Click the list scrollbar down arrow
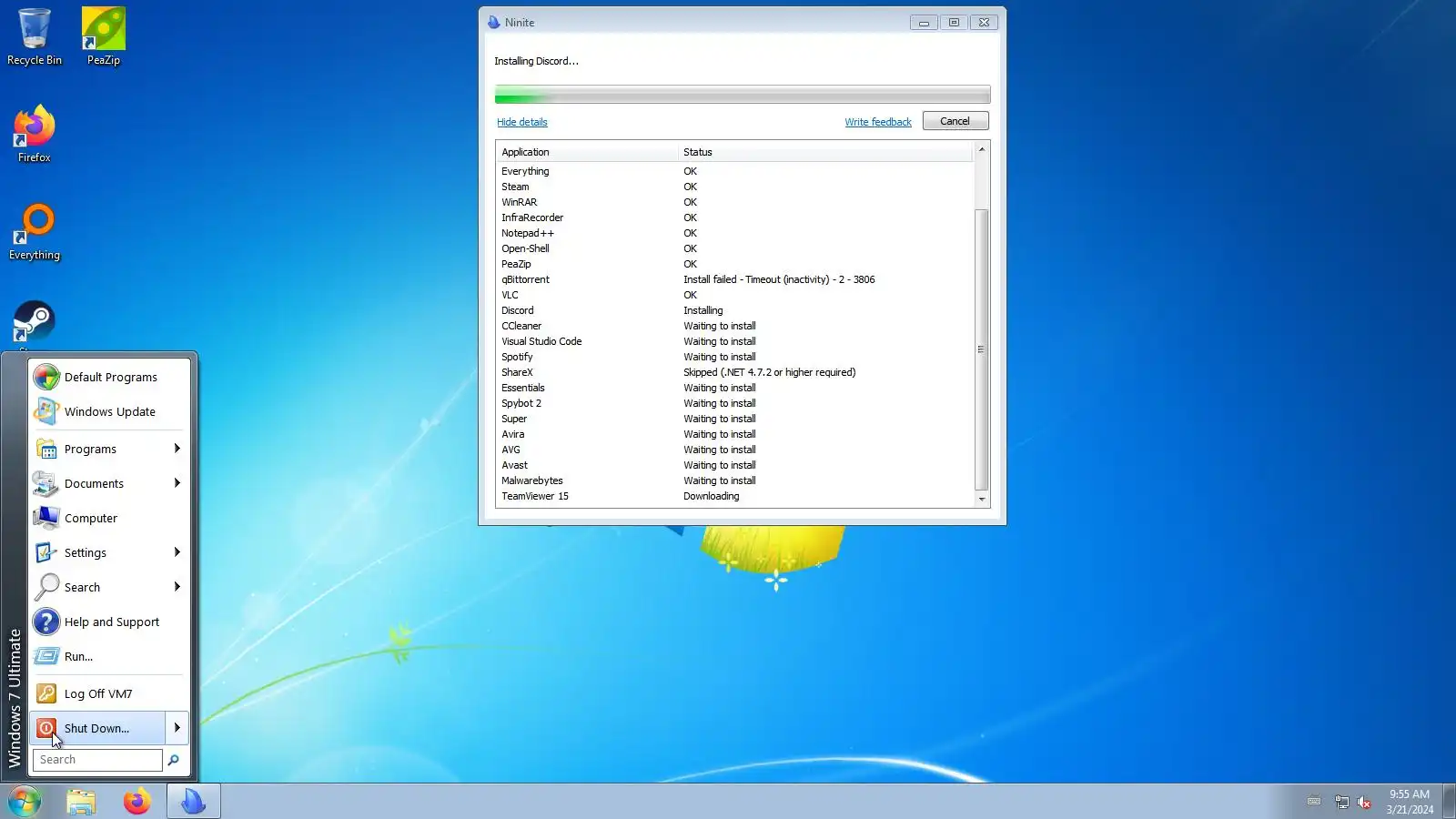 coord(982,500)
